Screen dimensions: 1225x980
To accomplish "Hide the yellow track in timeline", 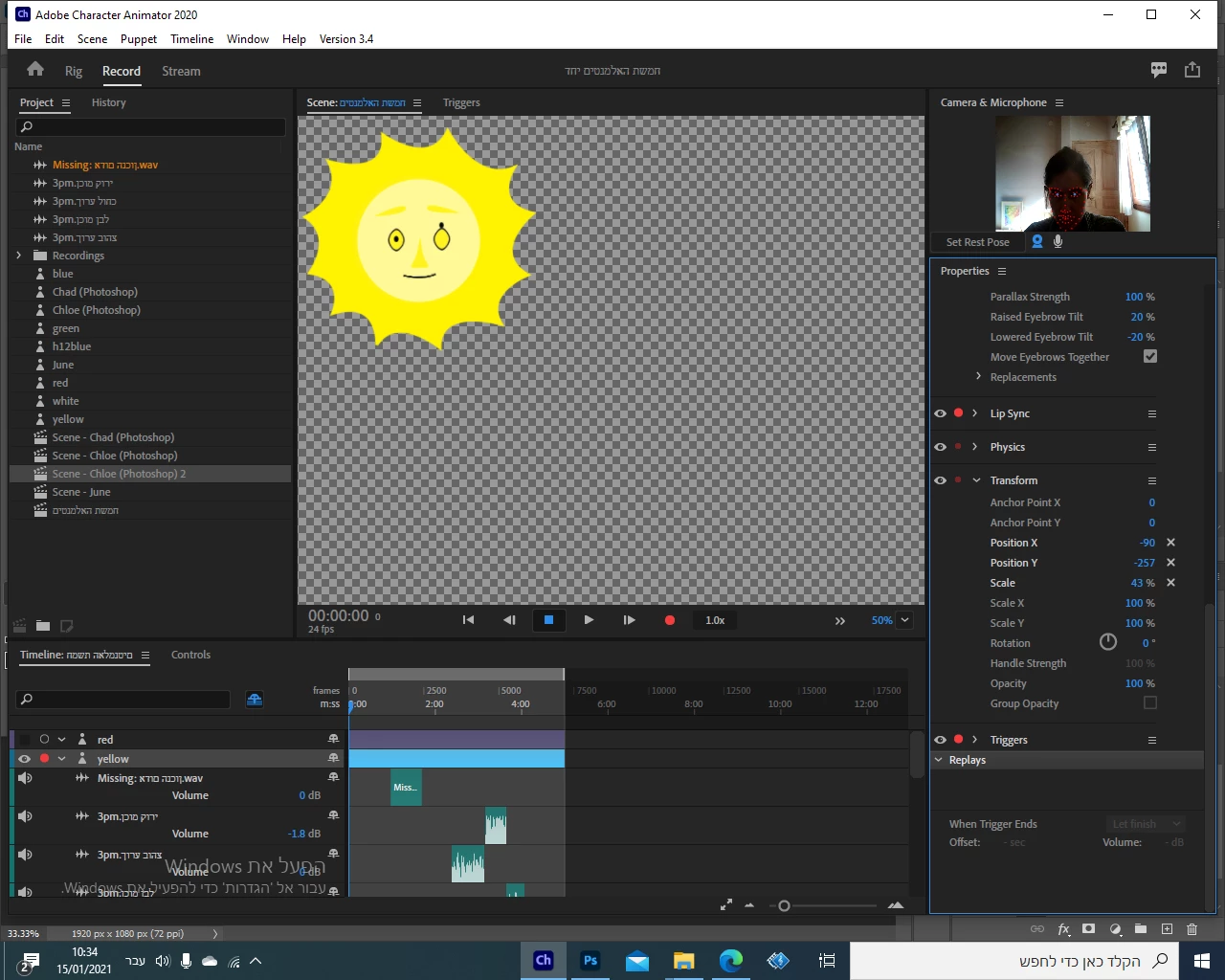I will [x=24, y=759].
